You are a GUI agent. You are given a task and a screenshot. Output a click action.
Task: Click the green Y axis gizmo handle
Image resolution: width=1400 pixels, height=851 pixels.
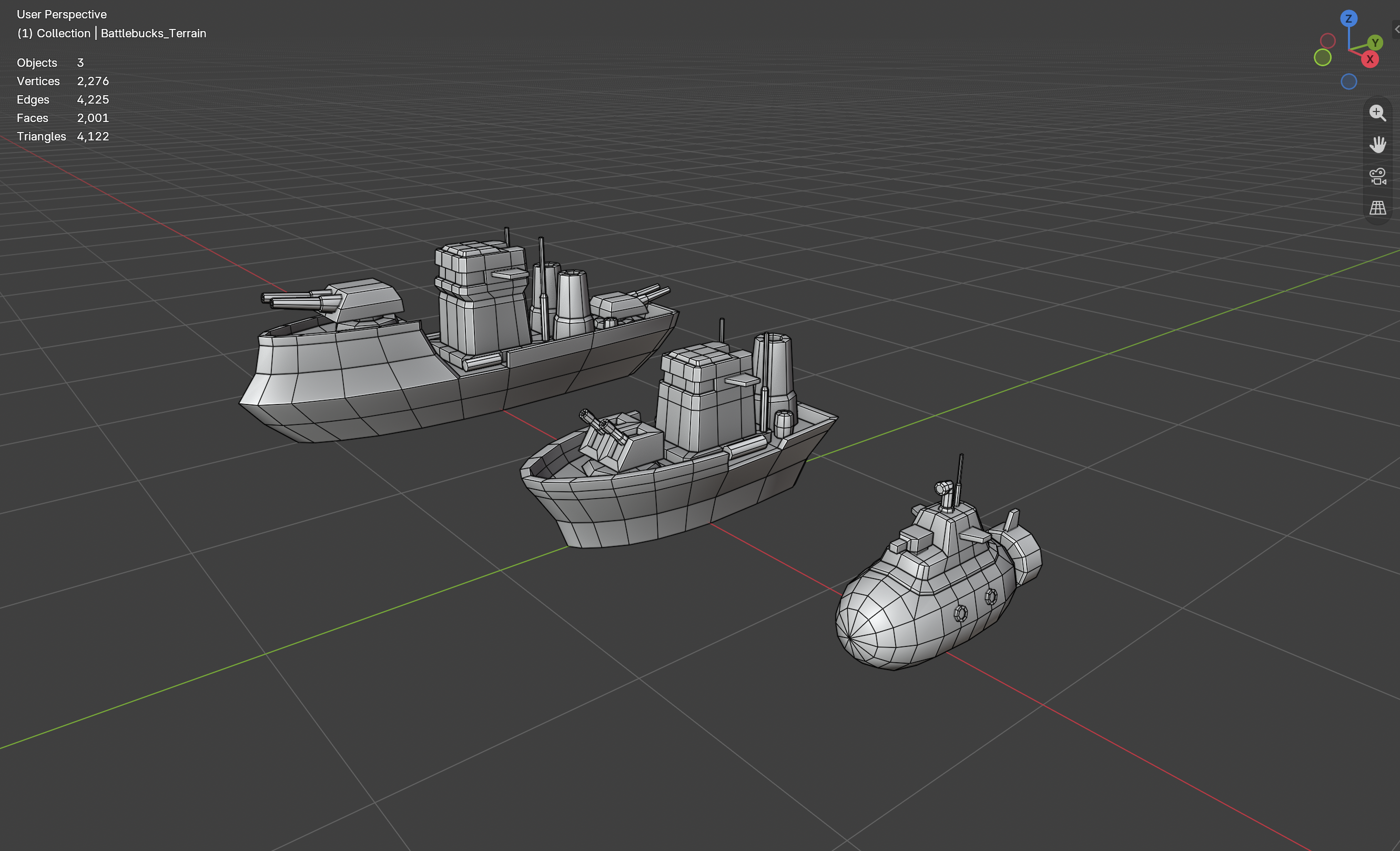pyautogui.click(x=1375, y=43)
